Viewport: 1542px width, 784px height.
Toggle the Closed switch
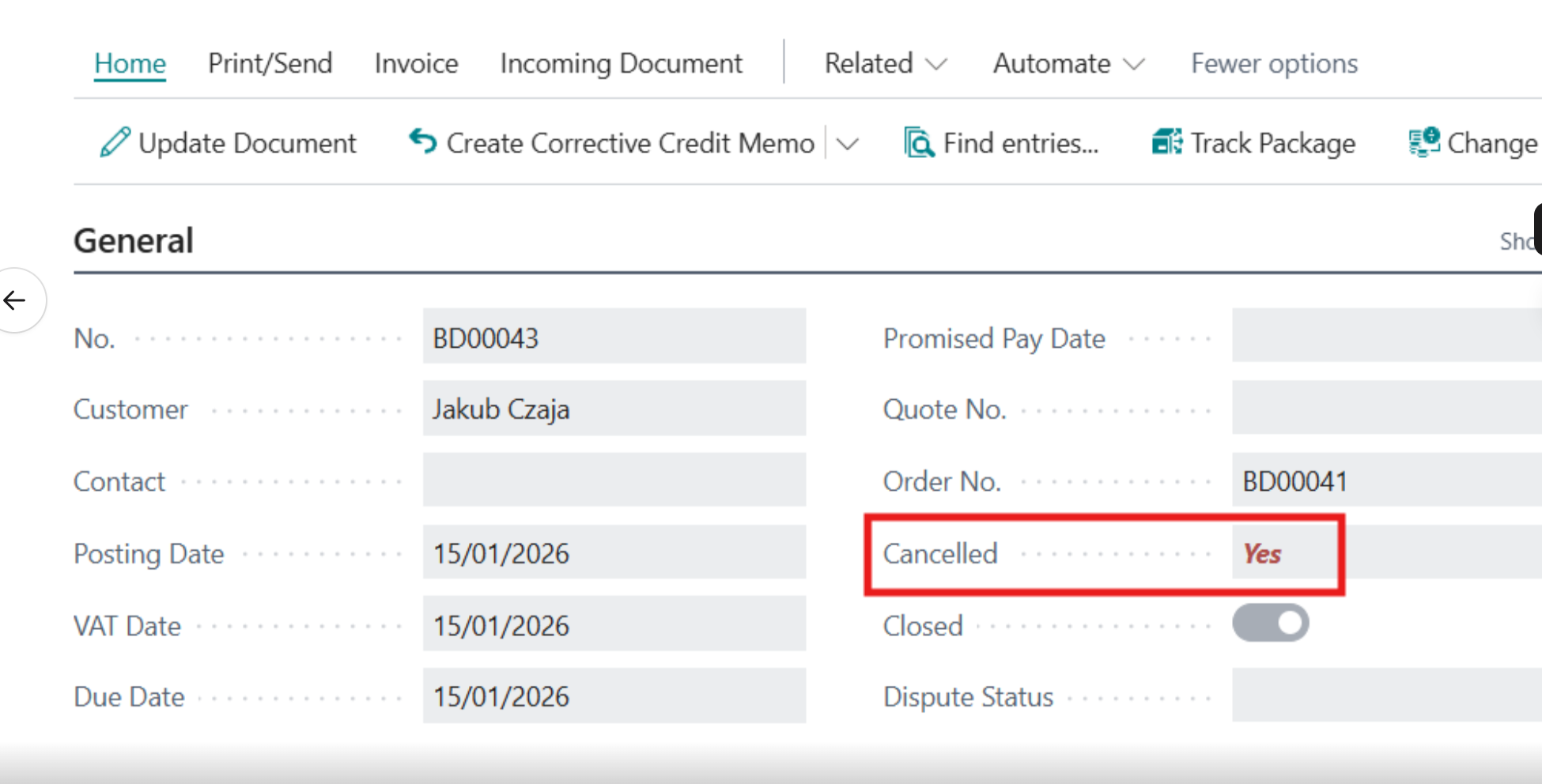click(1271, 624)
